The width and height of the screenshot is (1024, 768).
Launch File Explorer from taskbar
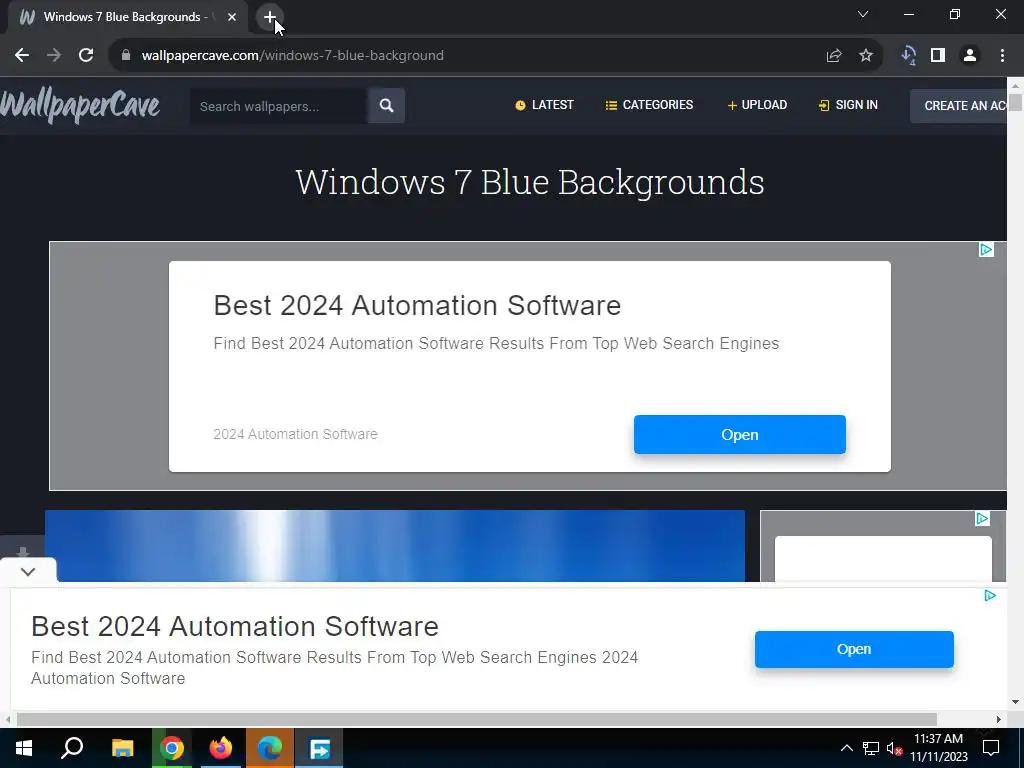pyautogui.click(x=122, y=748)
